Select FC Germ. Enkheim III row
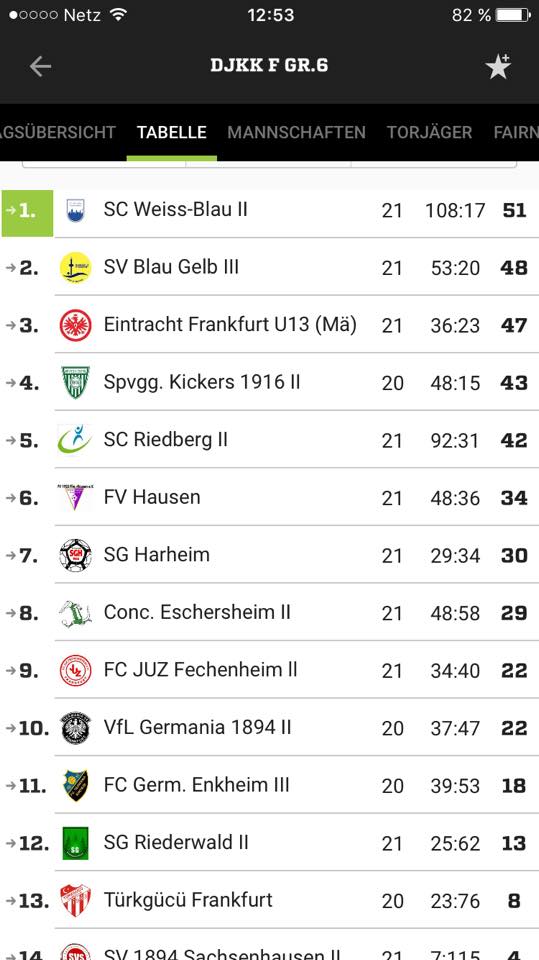 [x=270, y=785]
